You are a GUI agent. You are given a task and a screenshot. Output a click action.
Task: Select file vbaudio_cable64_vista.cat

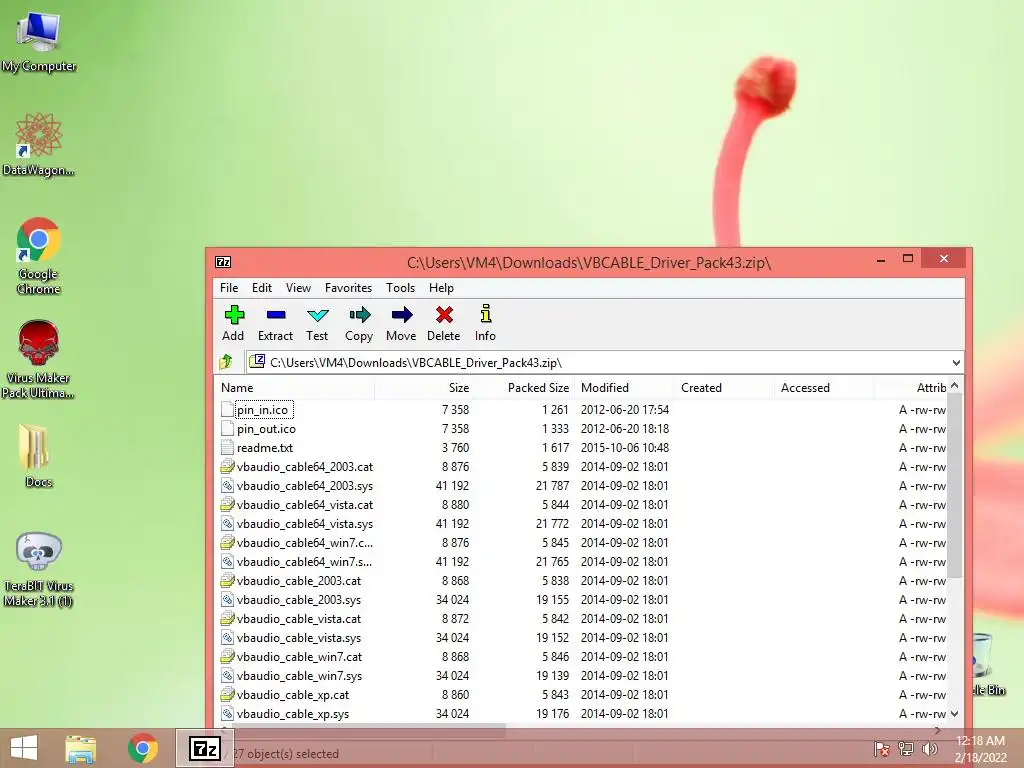click(305, 505)
